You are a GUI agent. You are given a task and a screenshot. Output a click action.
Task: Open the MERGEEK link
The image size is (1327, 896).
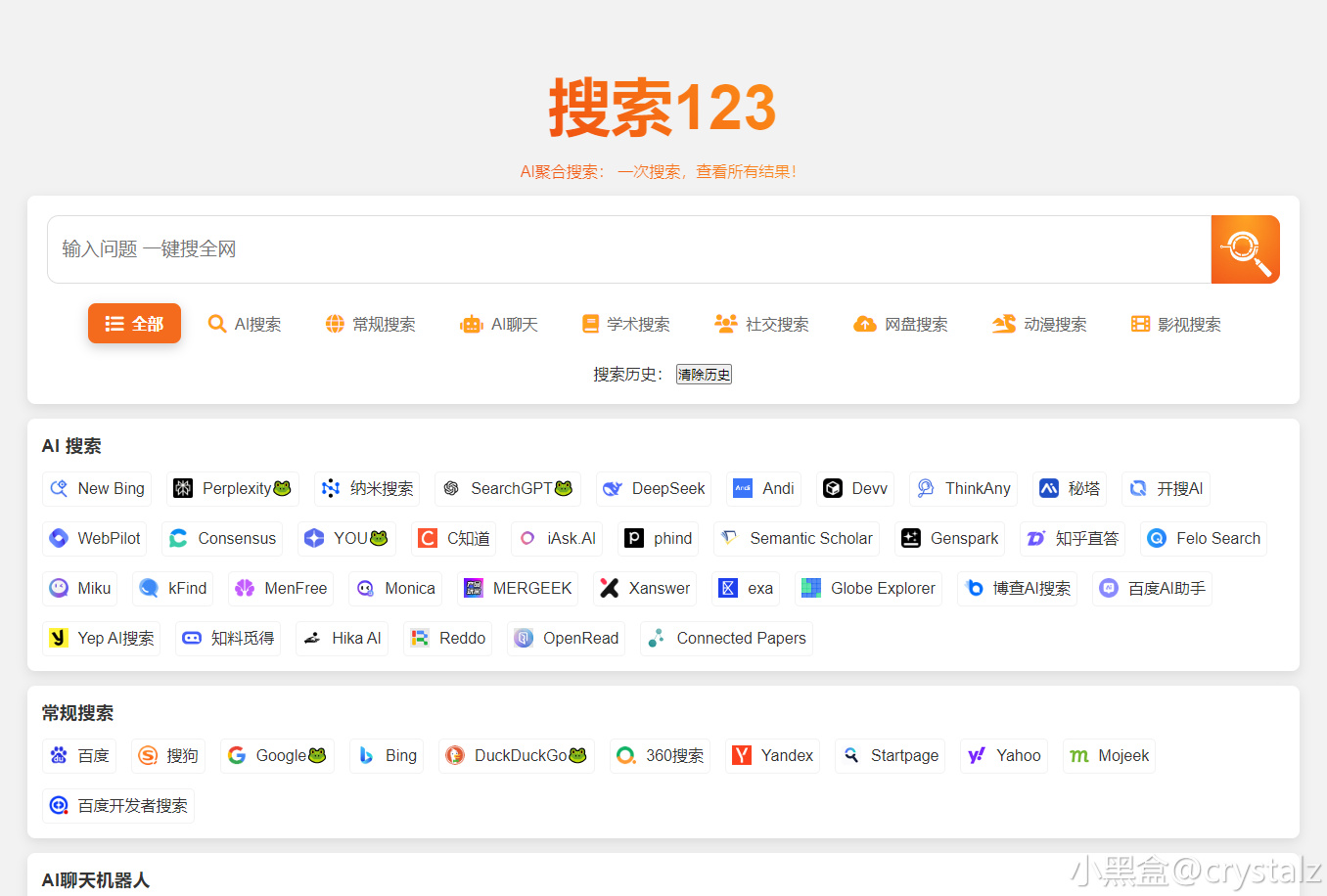coord(518,588)
